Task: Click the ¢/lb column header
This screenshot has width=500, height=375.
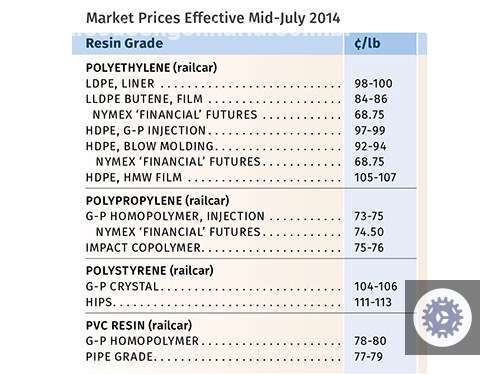Action: click(x=367, y=43)
